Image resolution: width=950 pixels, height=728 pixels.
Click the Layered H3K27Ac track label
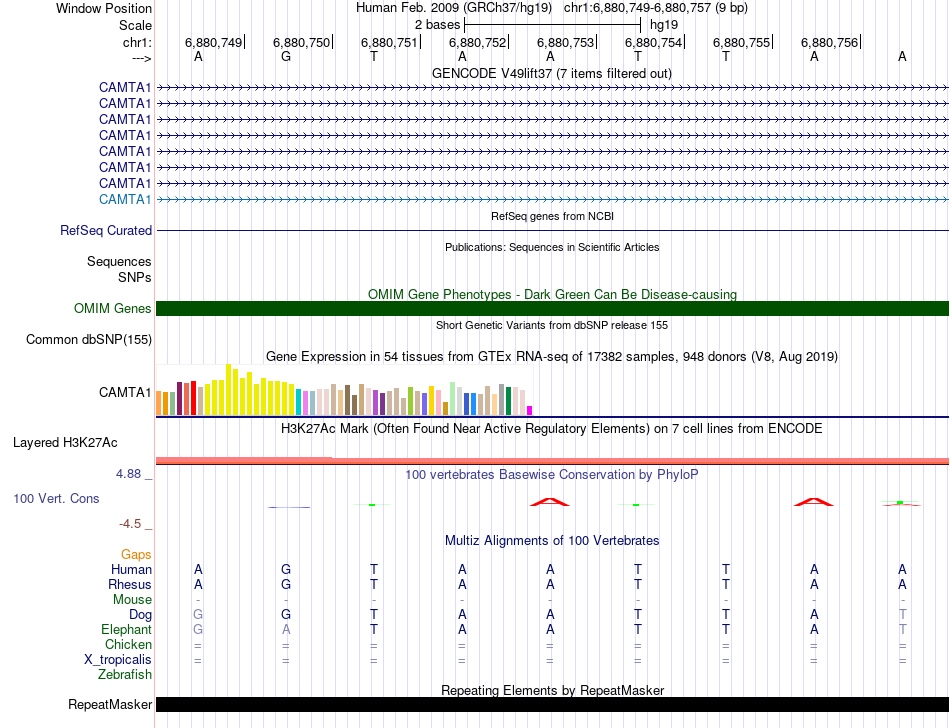(65, 442)
